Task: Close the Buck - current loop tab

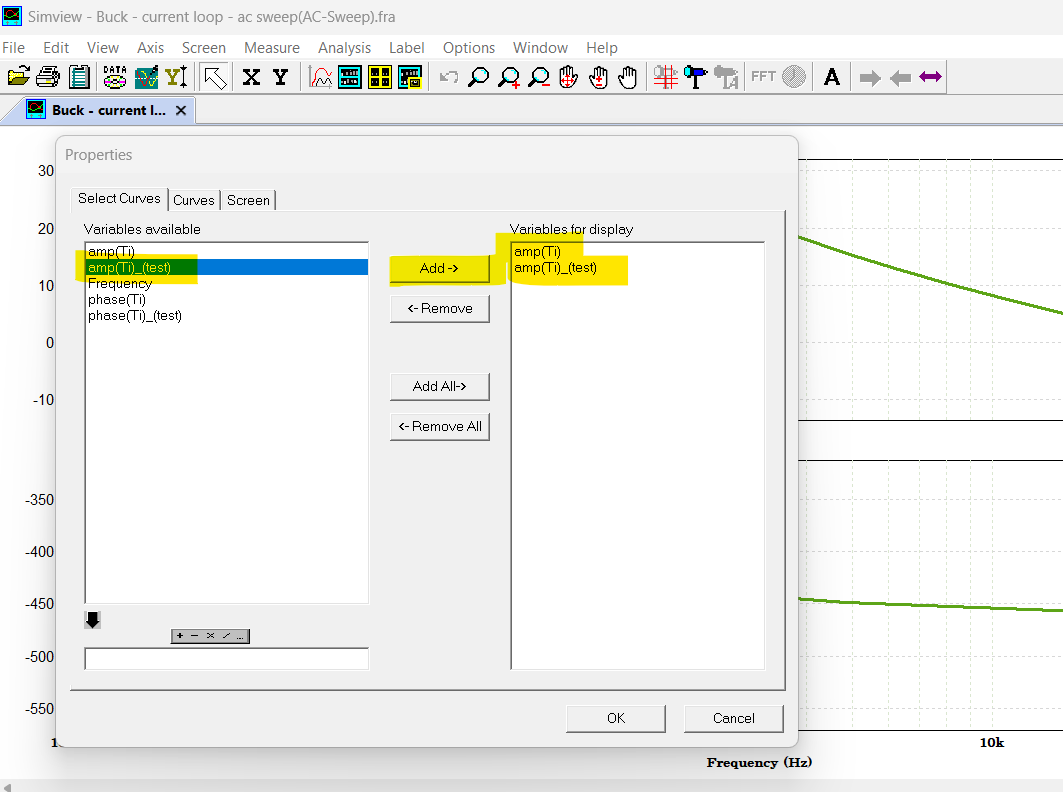Action: coord(181,111)
